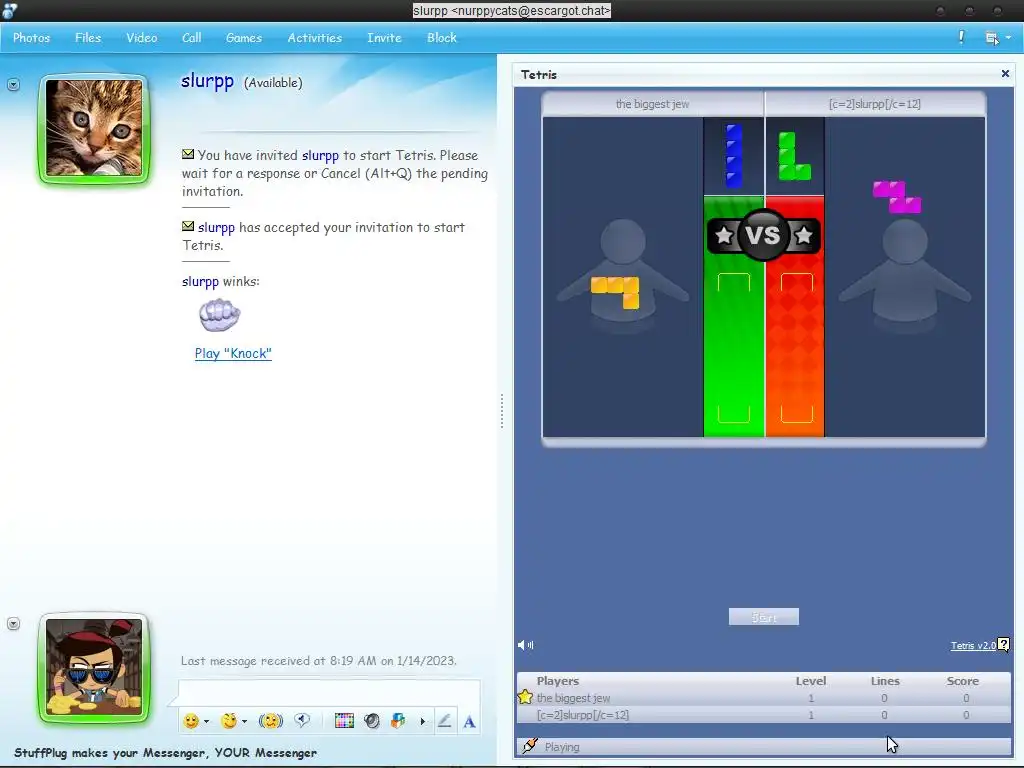1024x768 pixels.
Task: Click the Playing status text
Action: click(562, 747)
